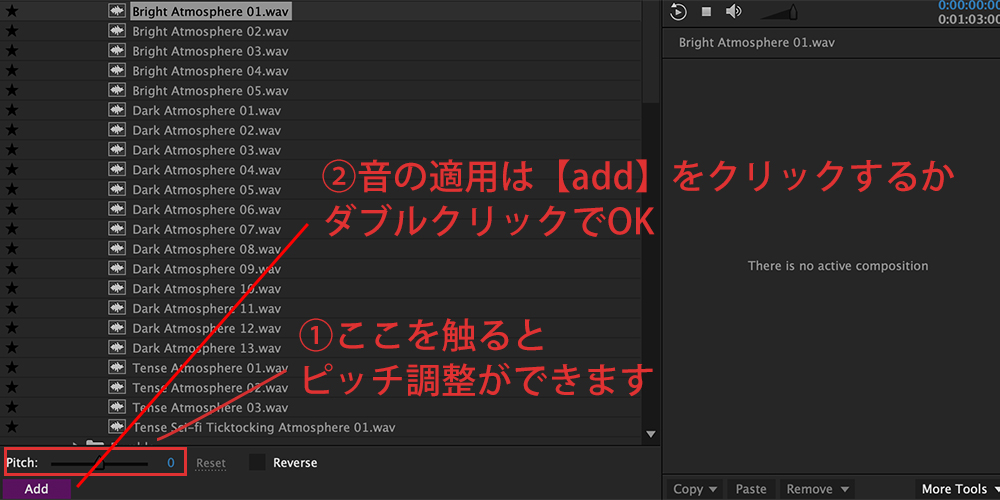1000x500 pixels.
Task: Click waveform icon of Dark Atmosphere 08.wav
Action: point(117,248)
